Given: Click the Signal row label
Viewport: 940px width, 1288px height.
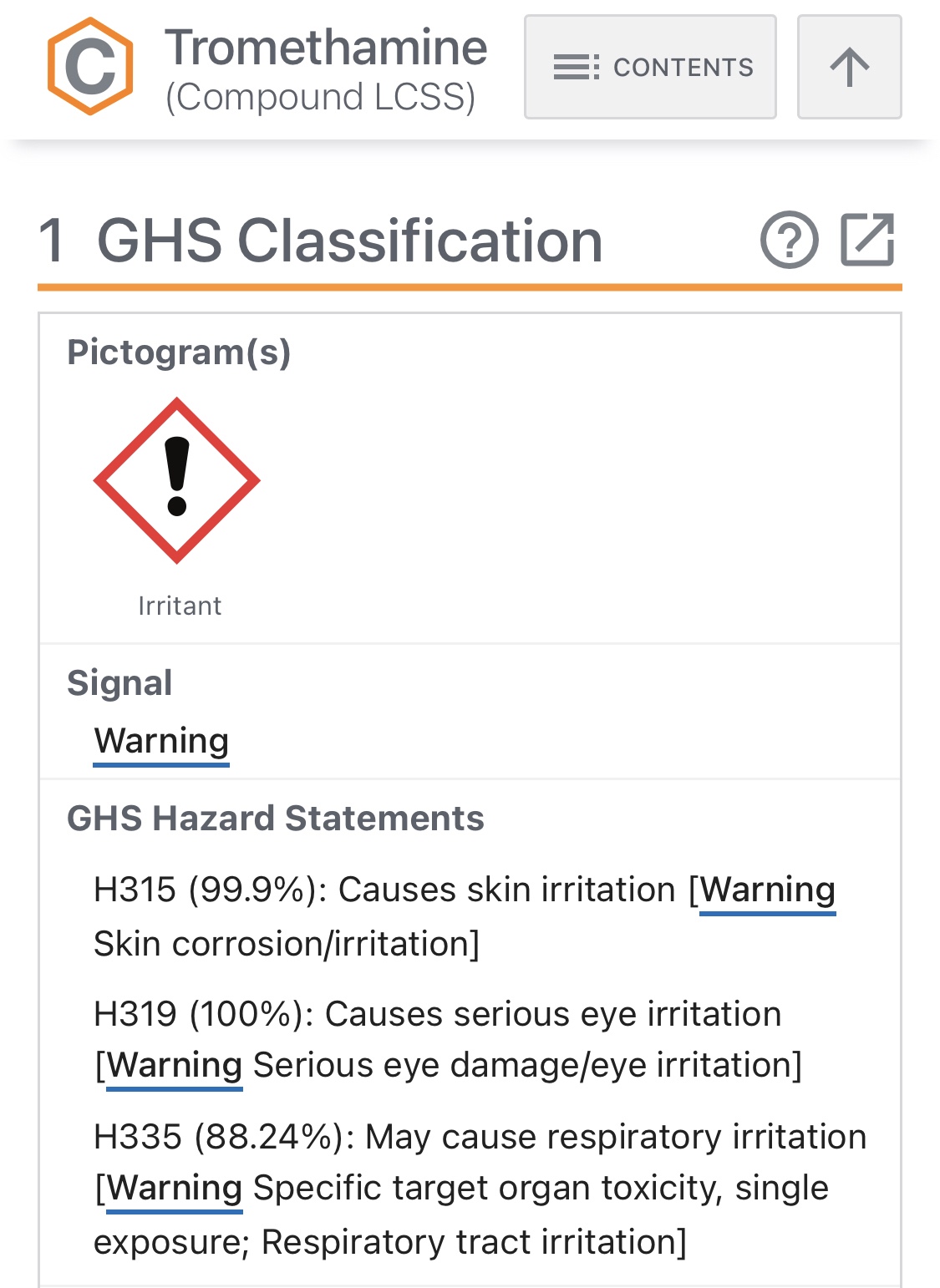Looking at the screenshot, I should [x=119, y=683].
